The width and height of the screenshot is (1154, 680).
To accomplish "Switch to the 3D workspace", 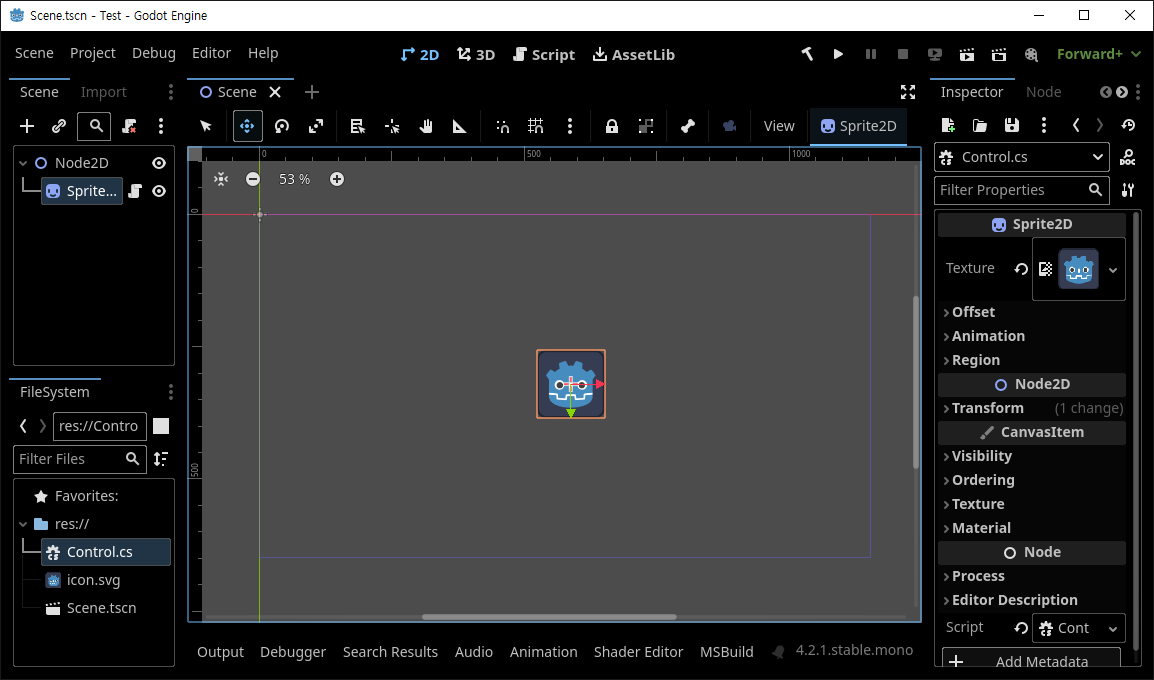I will (475, 54).
